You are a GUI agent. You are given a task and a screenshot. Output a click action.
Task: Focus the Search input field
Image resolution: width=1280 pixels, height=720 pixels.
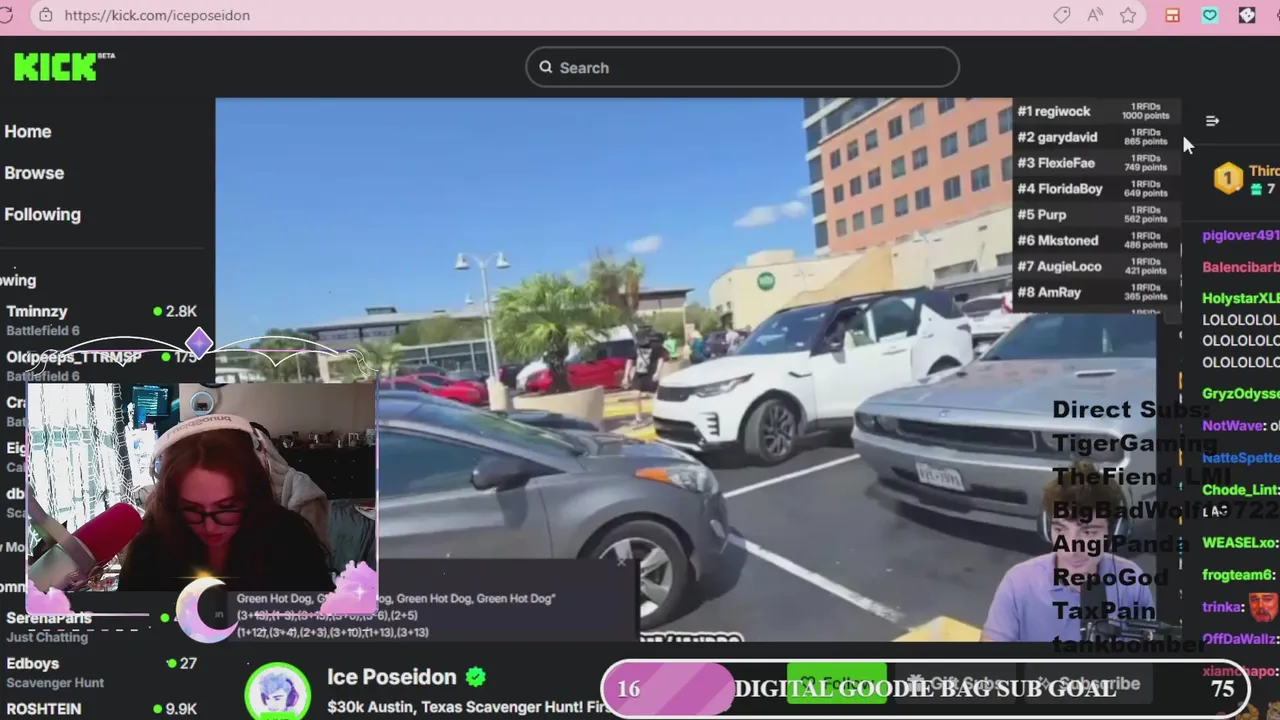pos(742,67)
